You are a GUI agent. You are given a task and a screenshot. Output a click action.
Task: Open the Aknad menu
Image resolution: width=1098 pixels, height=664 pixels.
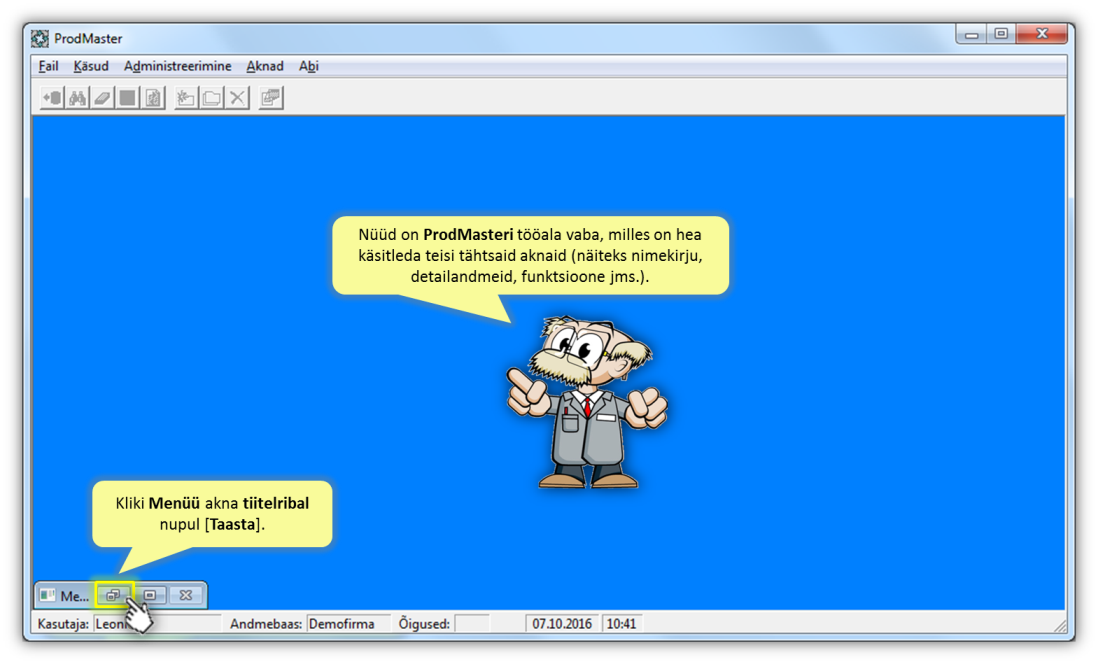(x=265, y=66)
